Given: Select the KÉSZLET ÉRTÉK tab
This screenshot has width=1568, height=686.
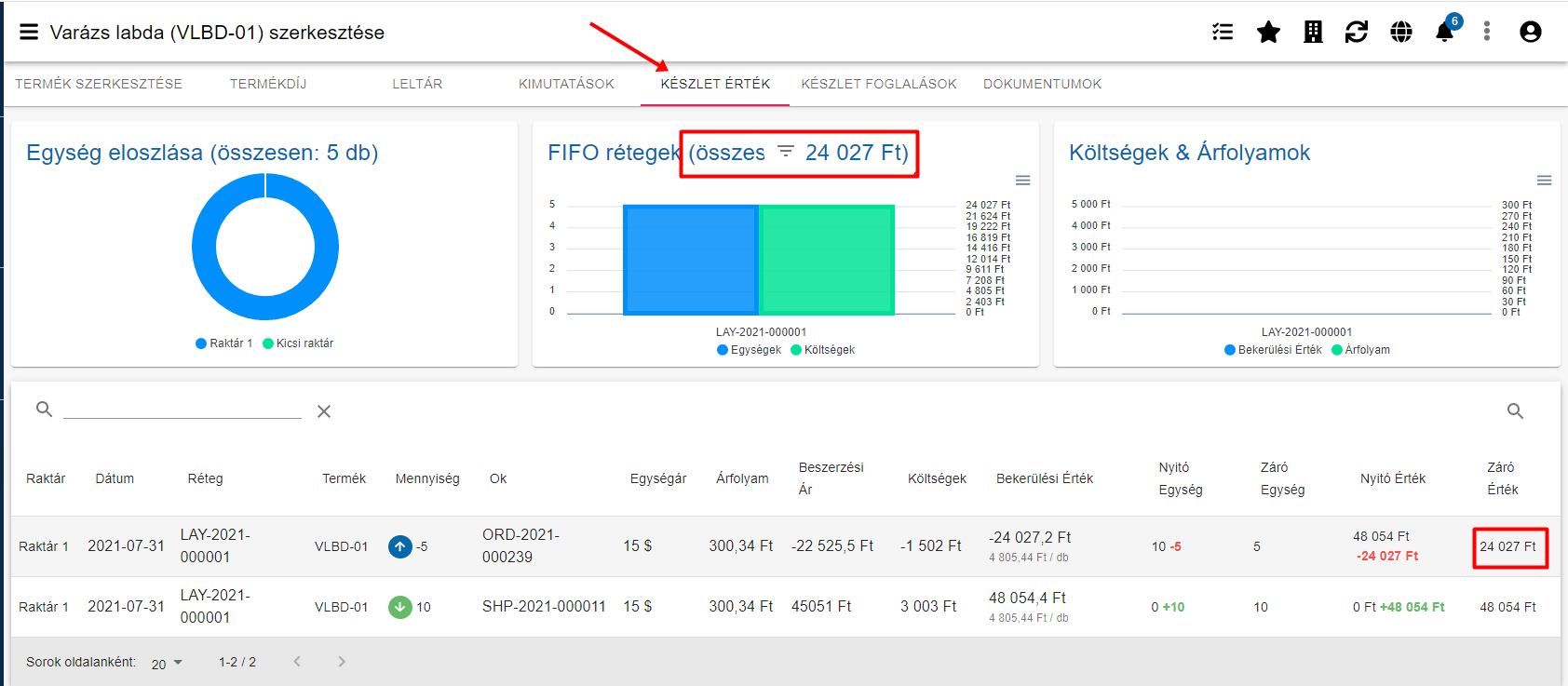Looking at the screenshot, I should (715, 84).
